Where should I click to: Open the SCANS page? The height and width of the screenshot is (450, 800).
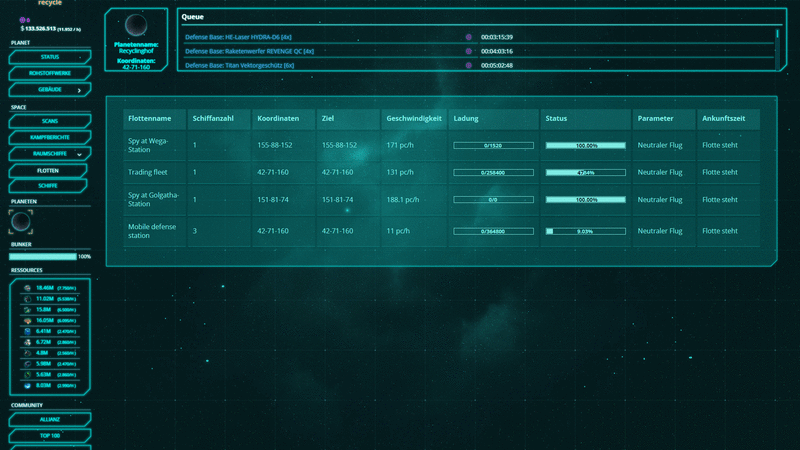coord(50,121)
